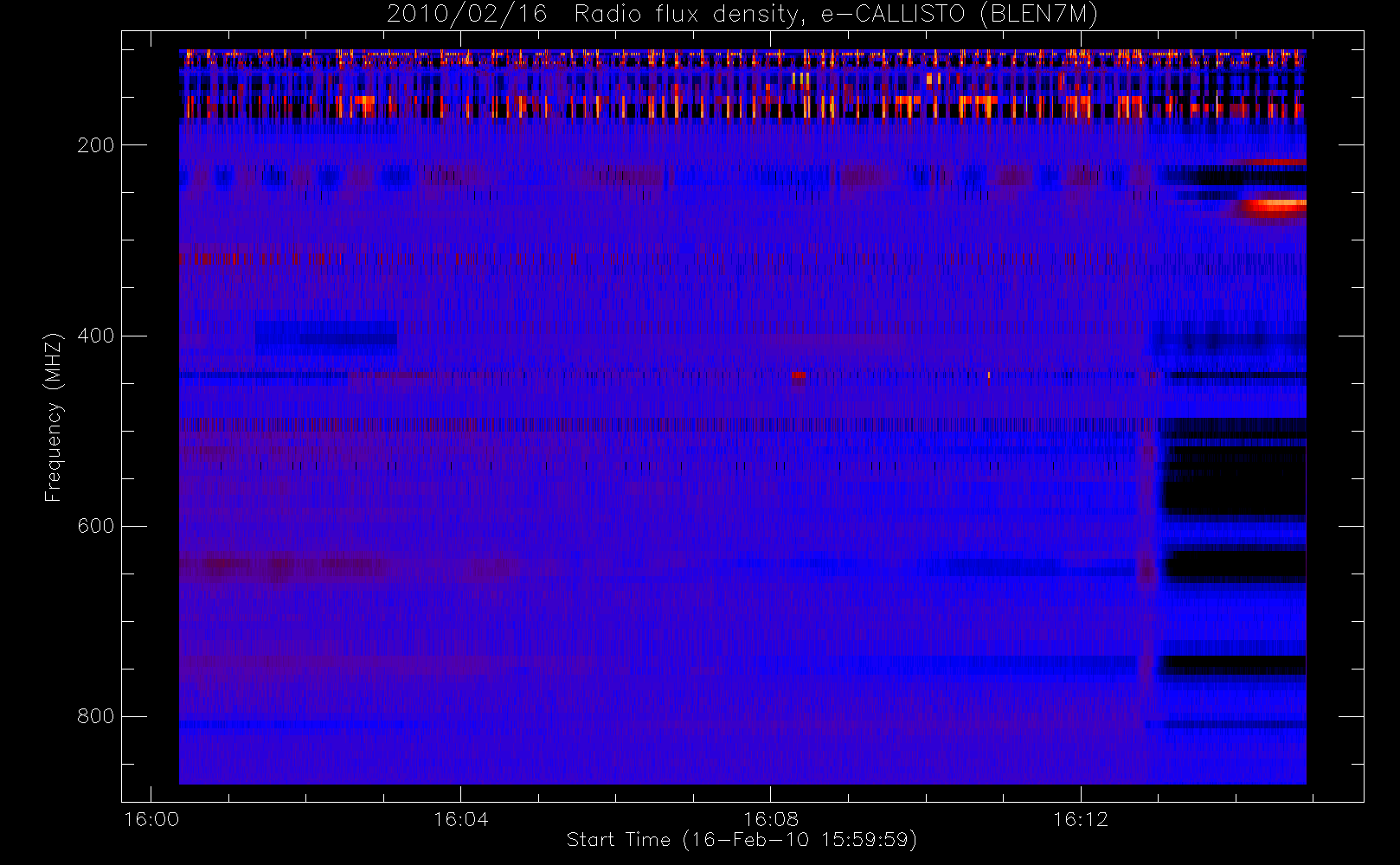This screenshot has height=865, width=1400.
Task: Click the 'Frequency (MHZ)' y-axis label
Action: 54,418
